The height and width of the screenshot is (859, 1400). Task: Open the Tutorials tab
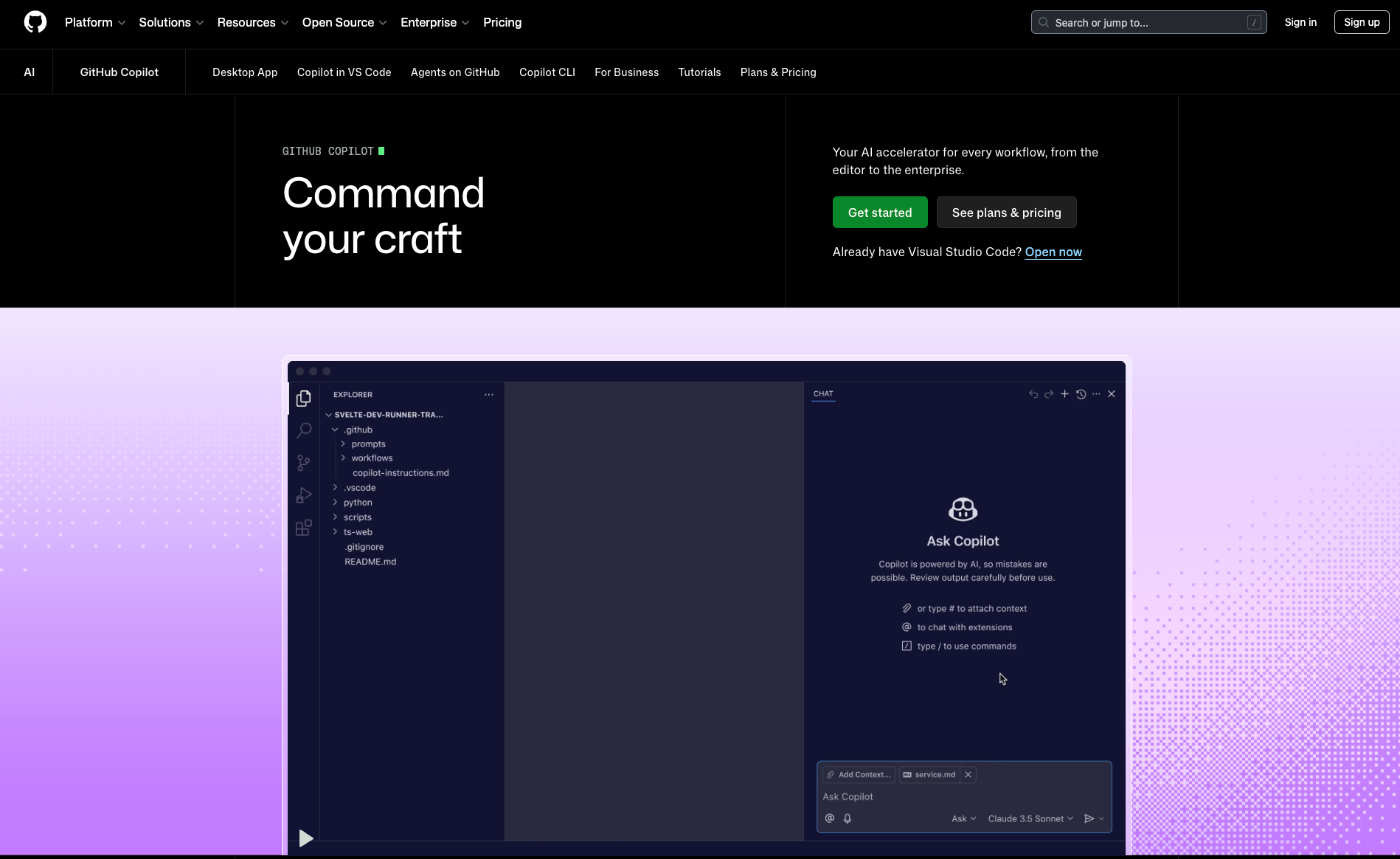click(x=699, y=72)
